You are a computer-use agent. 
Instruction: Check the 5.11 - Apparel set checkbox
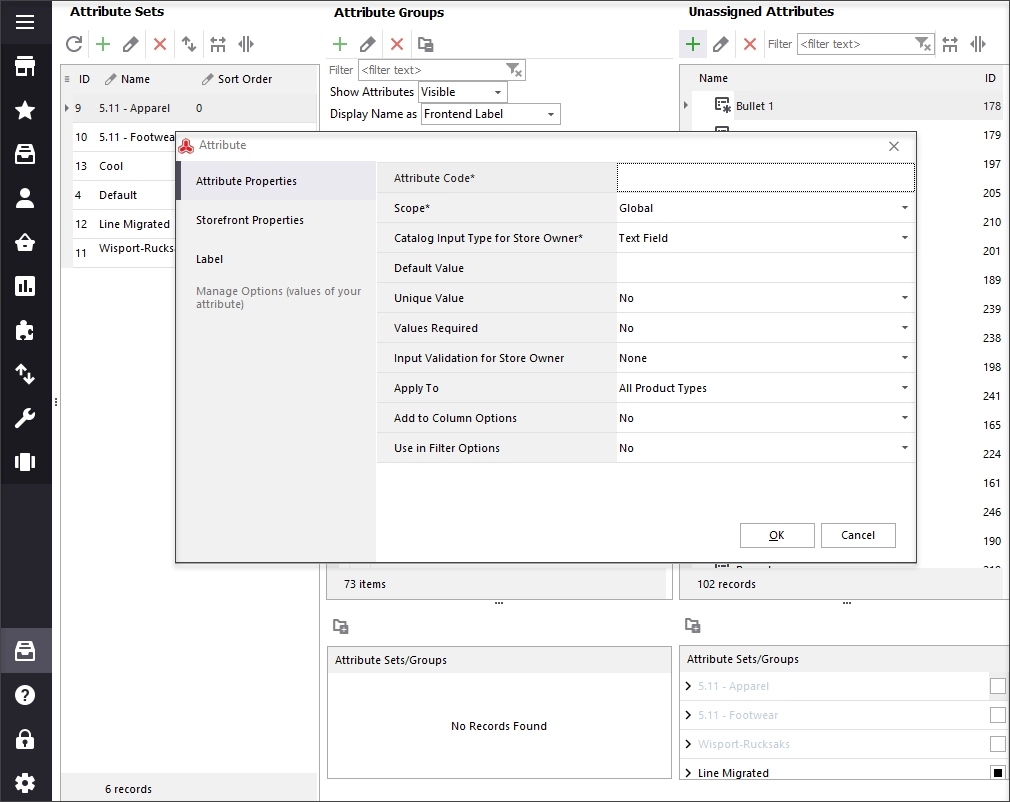(x=997, y=686)
